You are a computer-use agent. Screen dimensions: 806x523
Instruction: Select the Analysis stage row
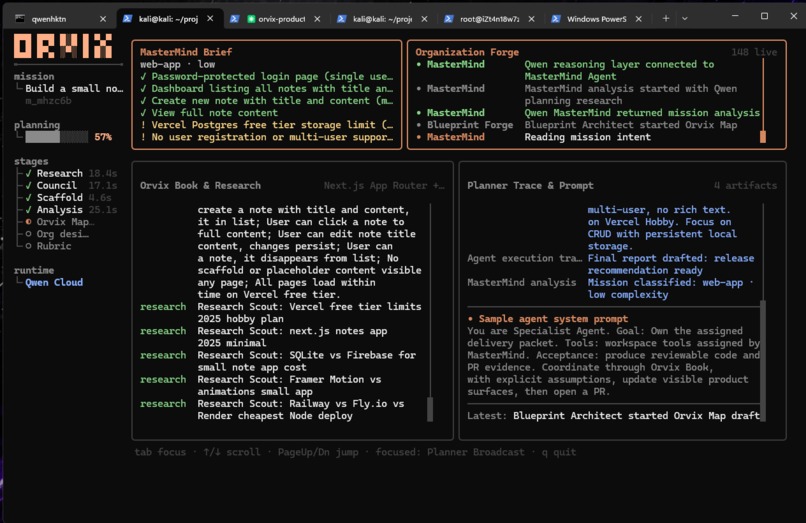pyautogui.click(x=71, y=210)
